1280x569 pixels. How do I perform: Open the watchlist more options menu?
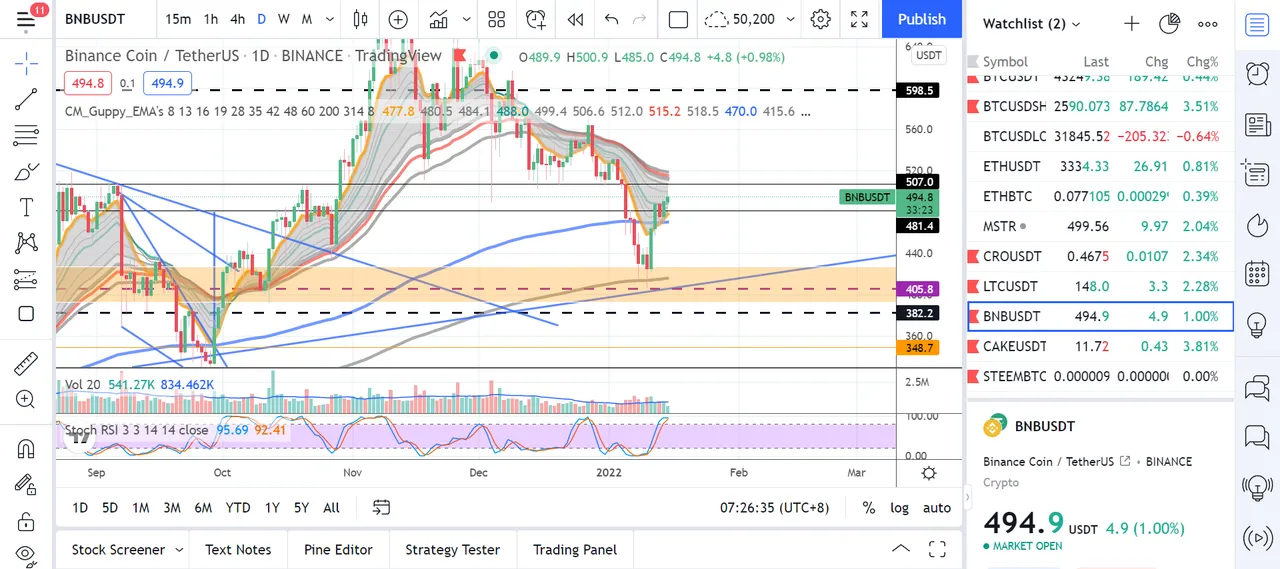point(1208,24)
